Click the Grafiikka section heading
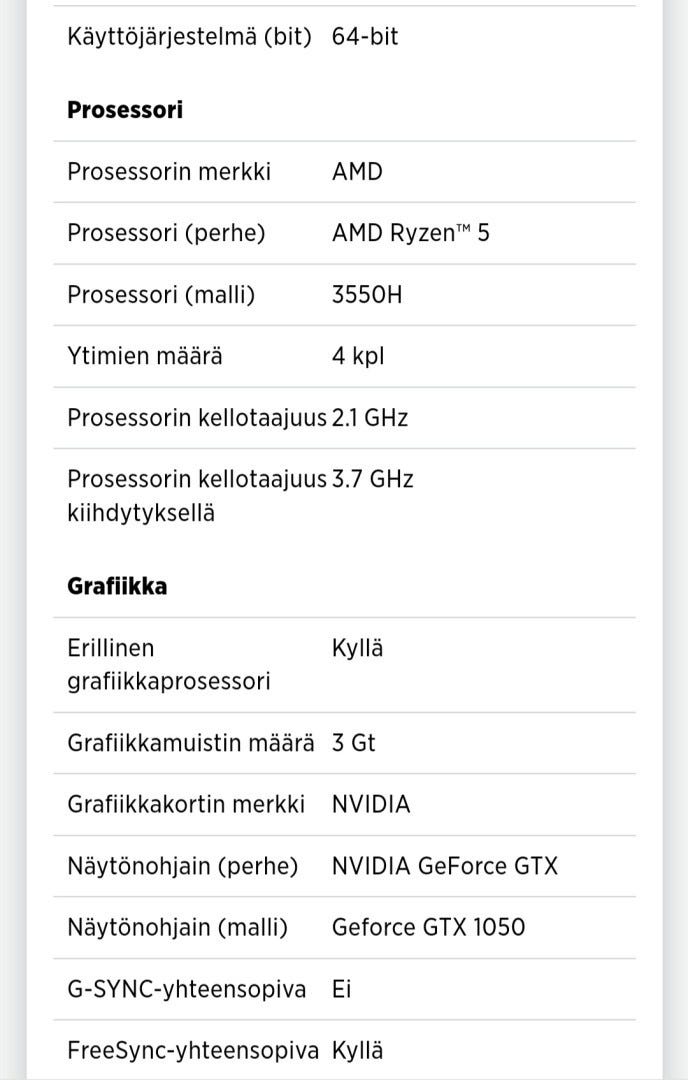688x1080 pixels. click(117, 586)
